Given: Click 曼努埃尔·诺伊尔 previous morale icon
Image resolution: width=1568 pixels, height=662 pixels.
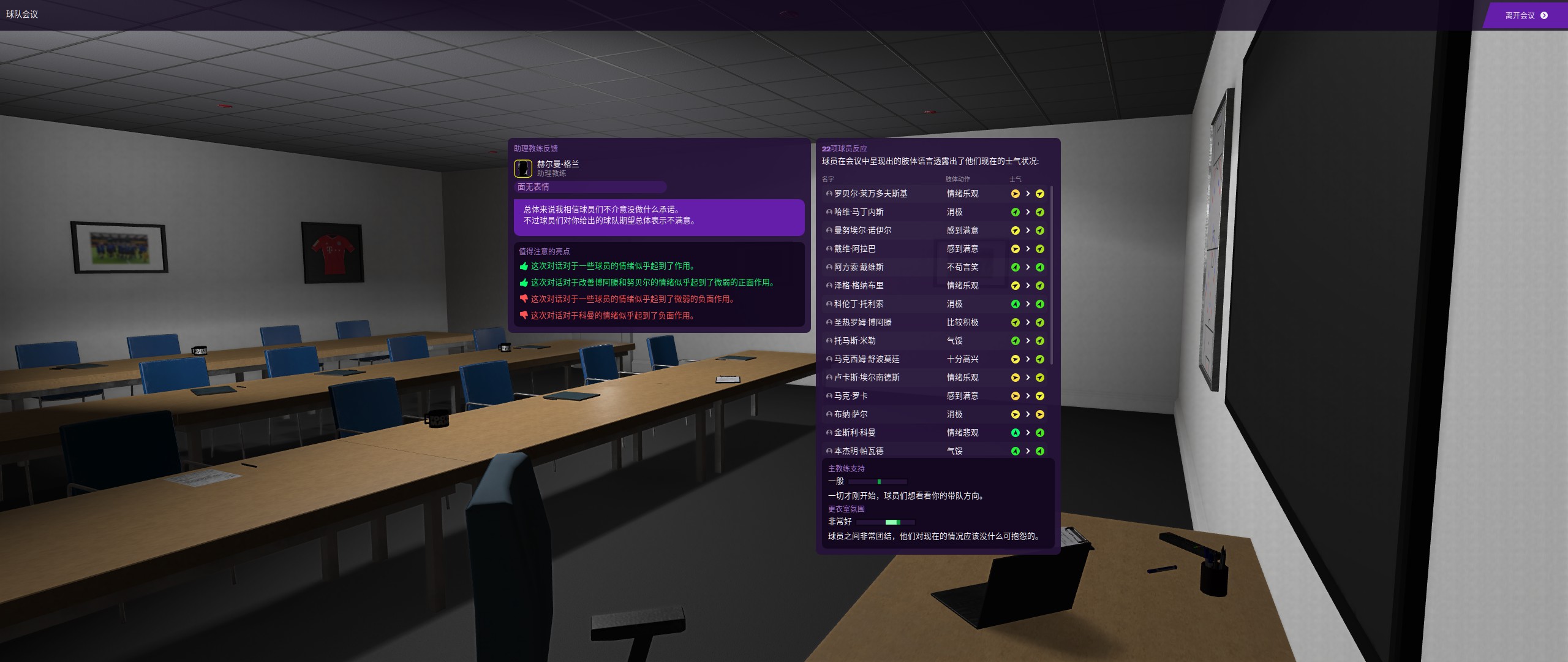Looking at the screenshot, I should tap(1015, 230).
